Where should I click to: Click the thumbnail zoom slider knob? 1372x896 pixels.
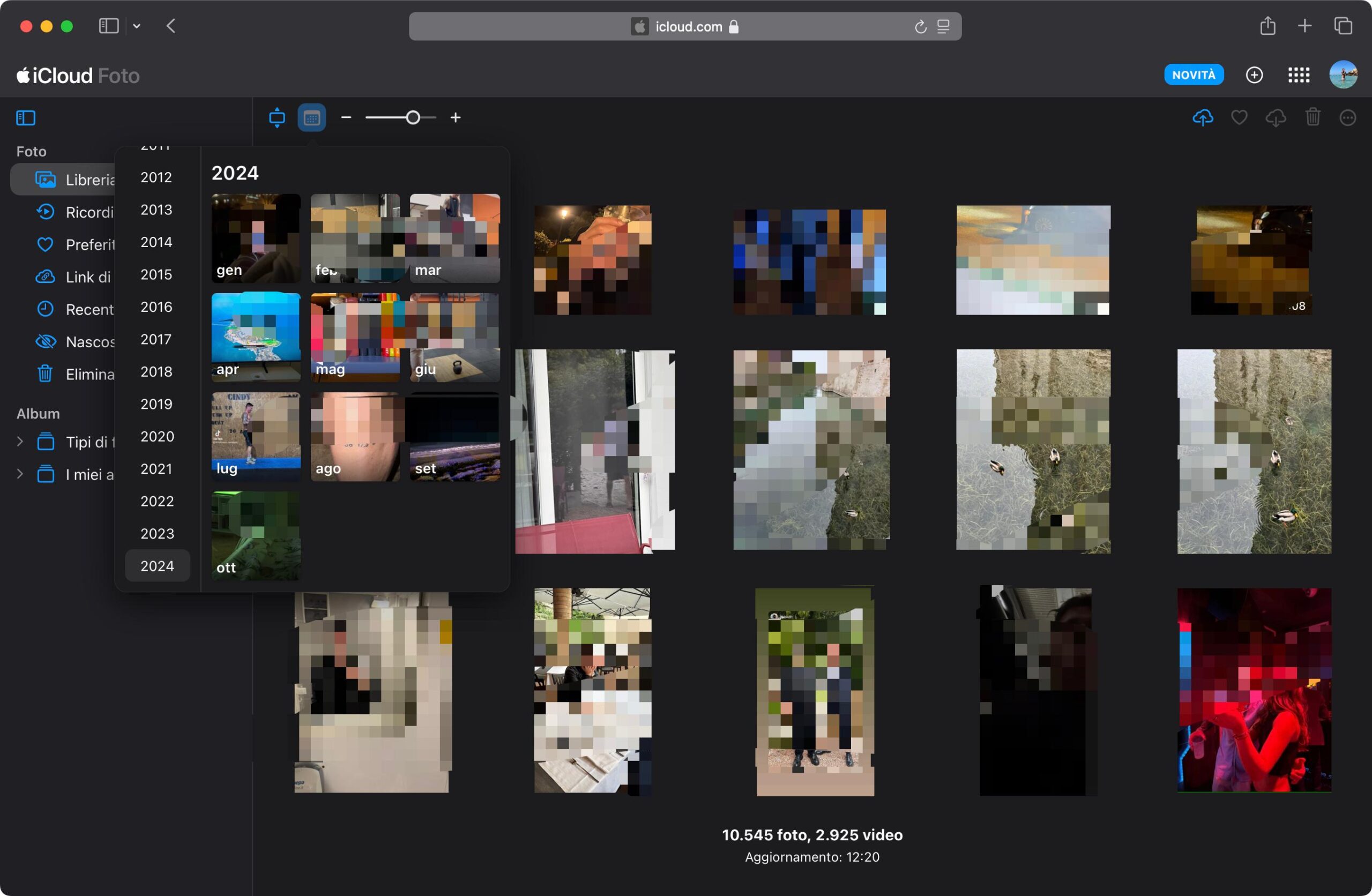tap(413, 117)
